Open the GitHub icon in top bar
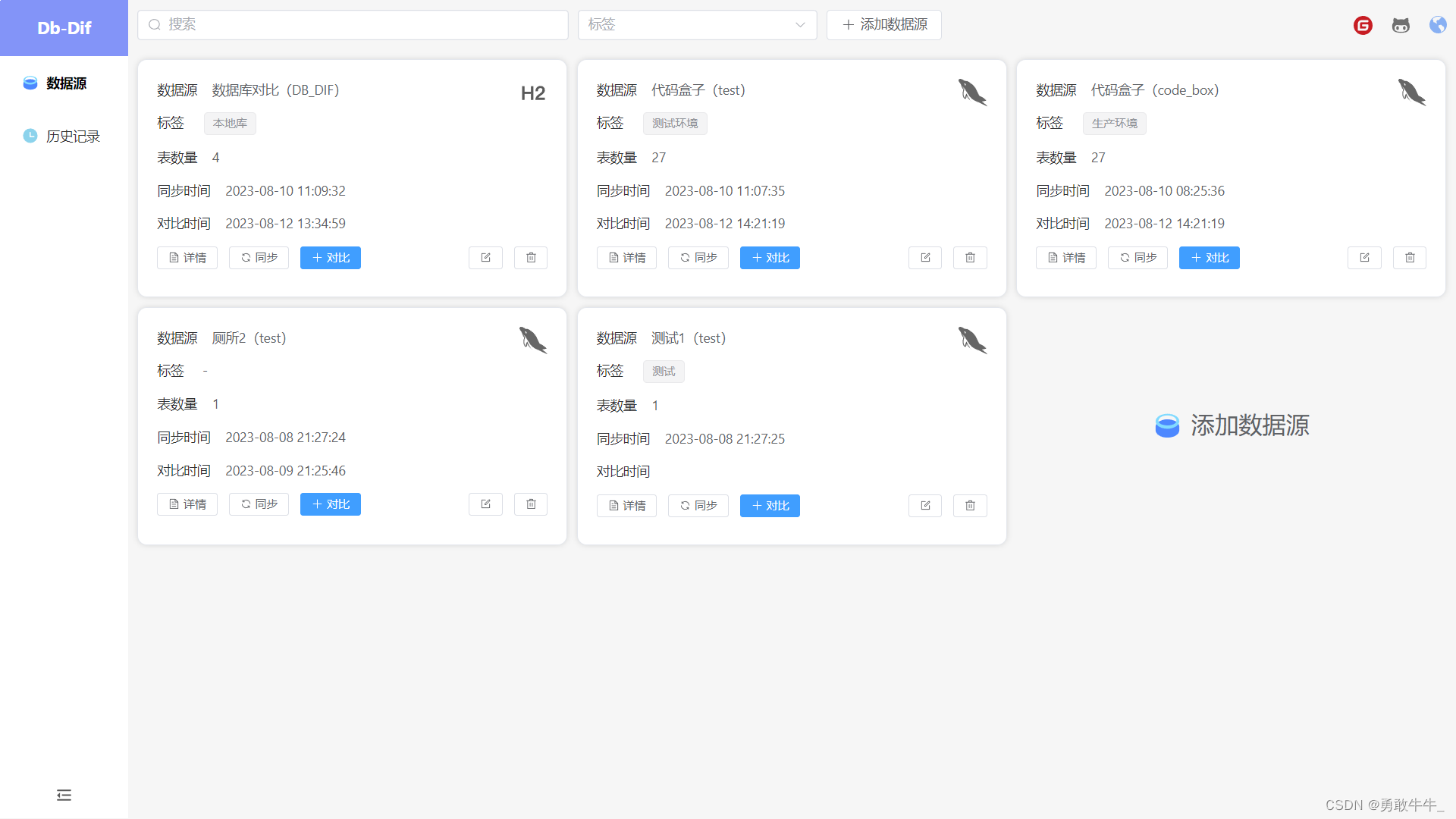 (x=1401, y=25)
